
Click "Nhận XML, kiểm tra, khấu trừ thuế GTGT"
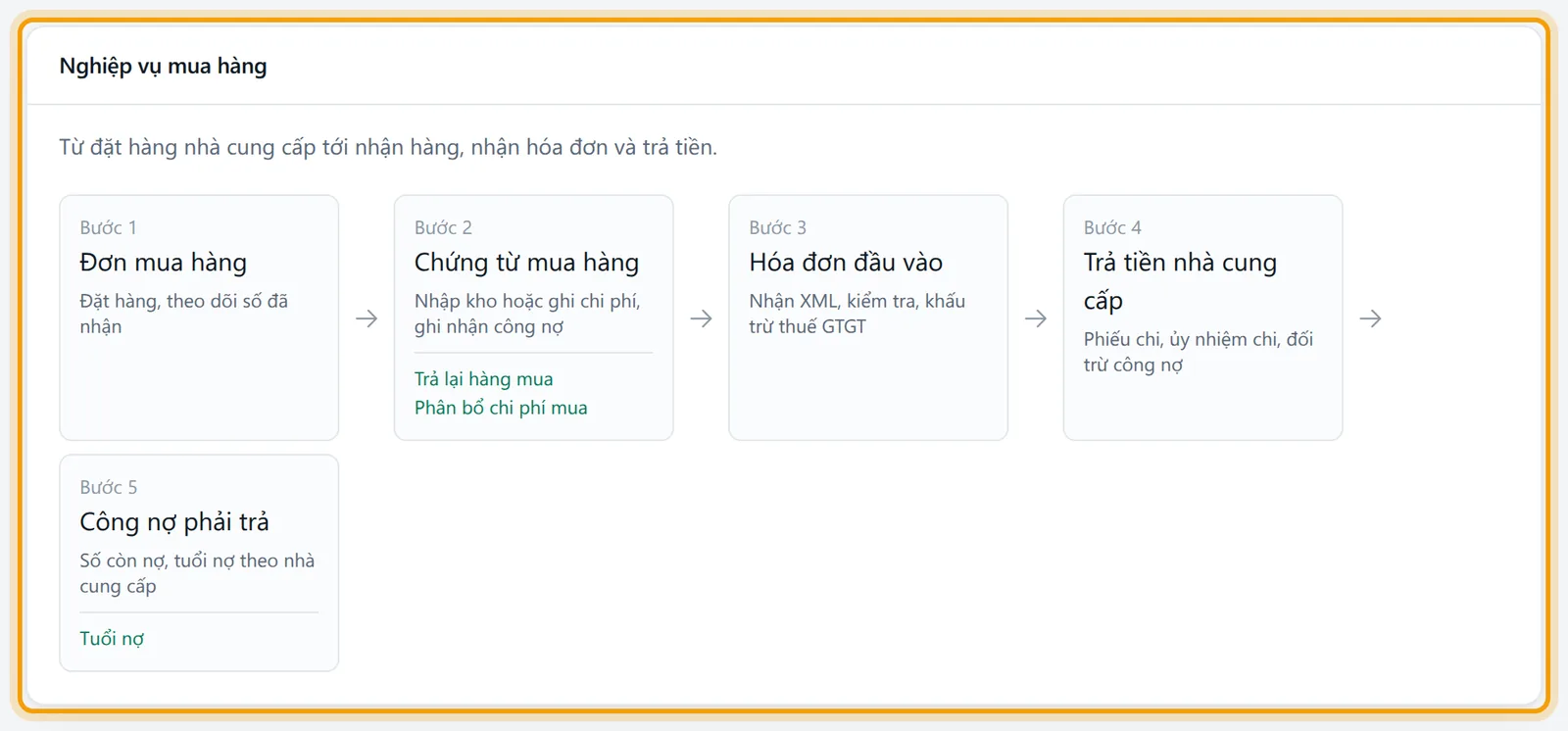[857, 314]
